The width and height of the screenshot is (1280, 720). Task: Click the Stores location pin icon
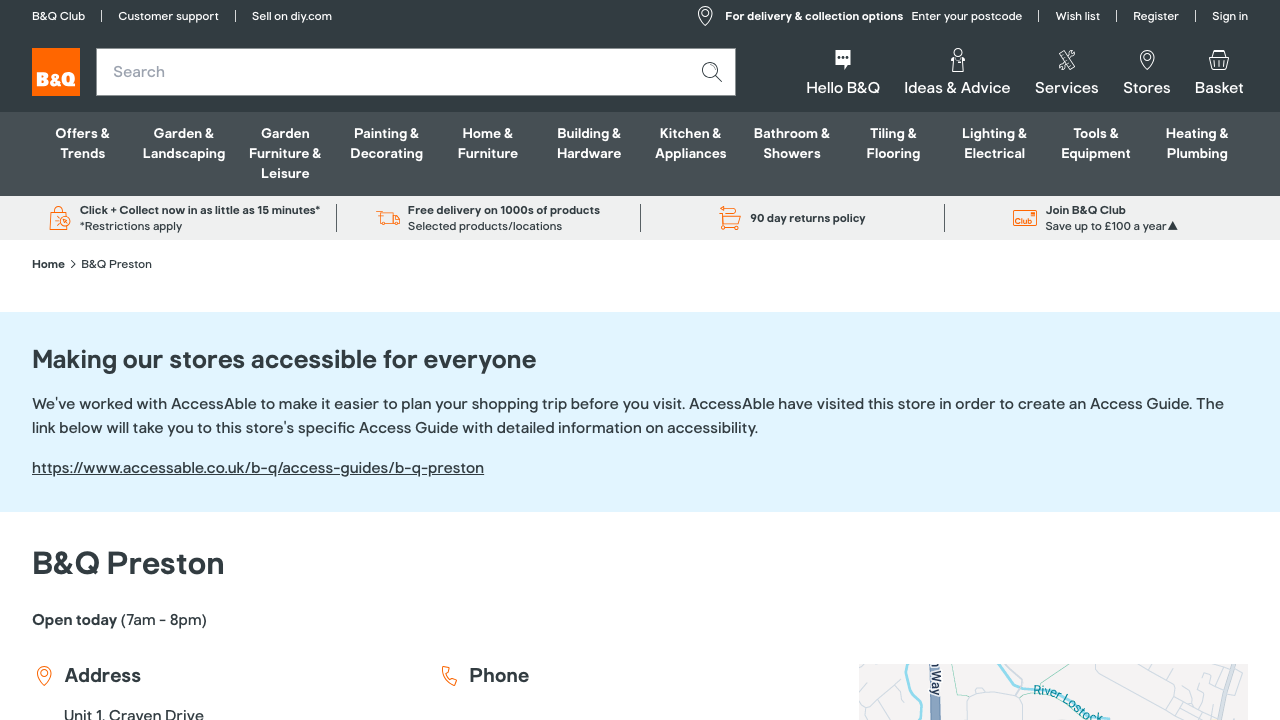(x=1146, y=60)
